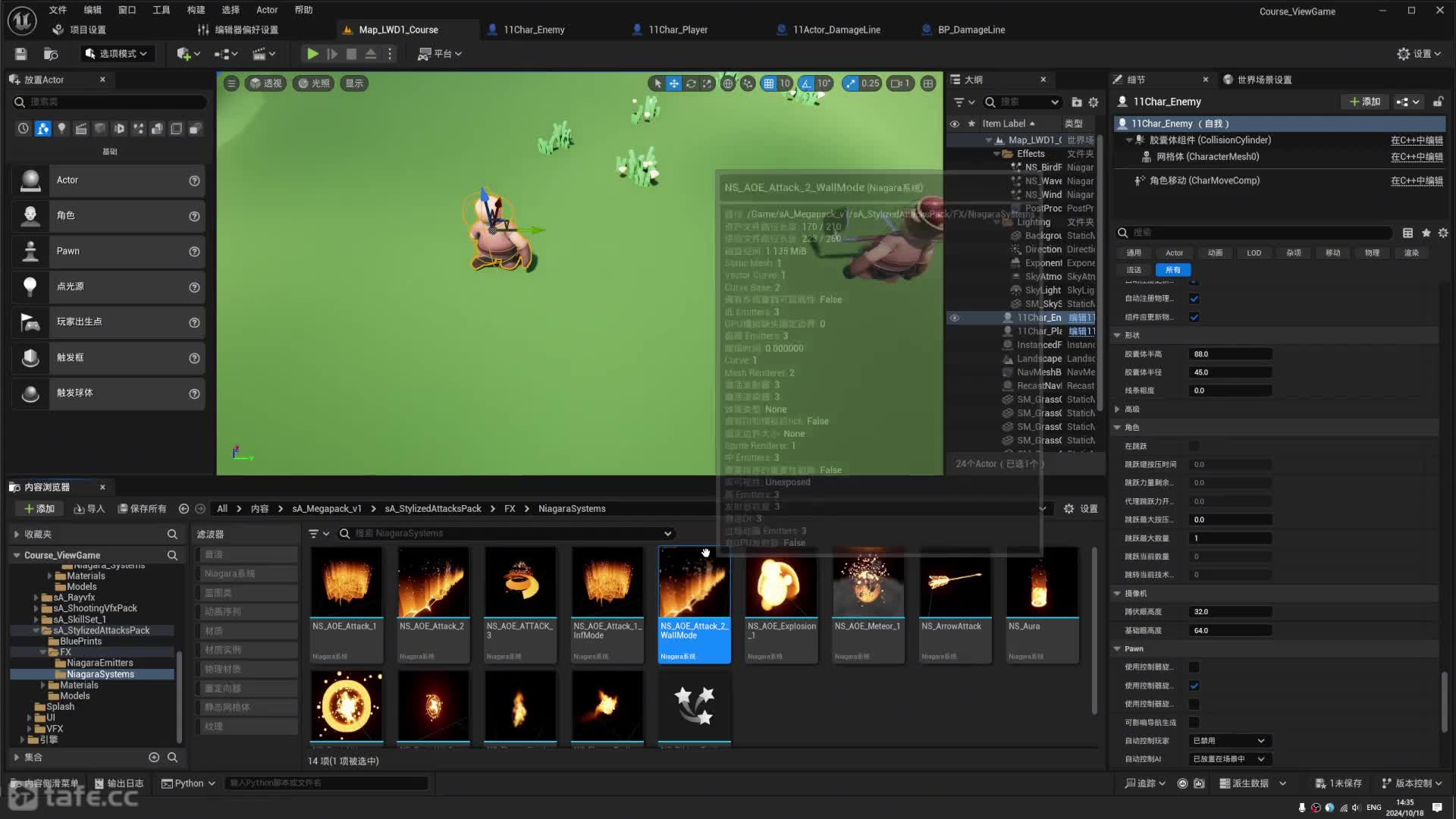1456x819 pixels.
Task: Select the 网格体 (CharacterMesh0) component
Action: 1207,157
